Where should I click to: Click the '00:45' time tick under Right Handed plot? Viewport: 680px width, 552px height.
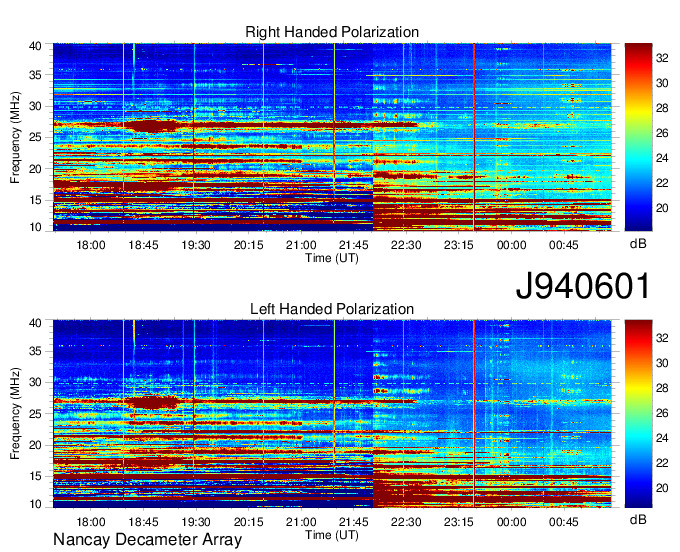tap(564, 245)
